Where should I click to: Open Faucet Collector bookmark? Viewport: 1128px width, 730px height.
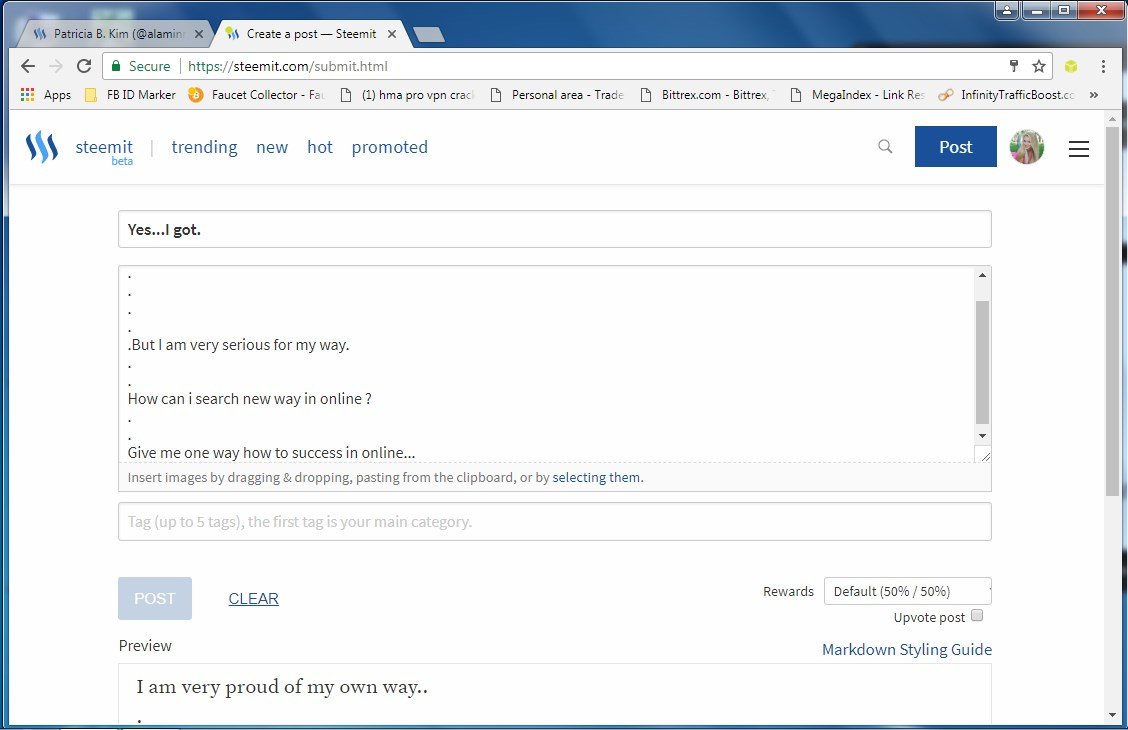256,94
